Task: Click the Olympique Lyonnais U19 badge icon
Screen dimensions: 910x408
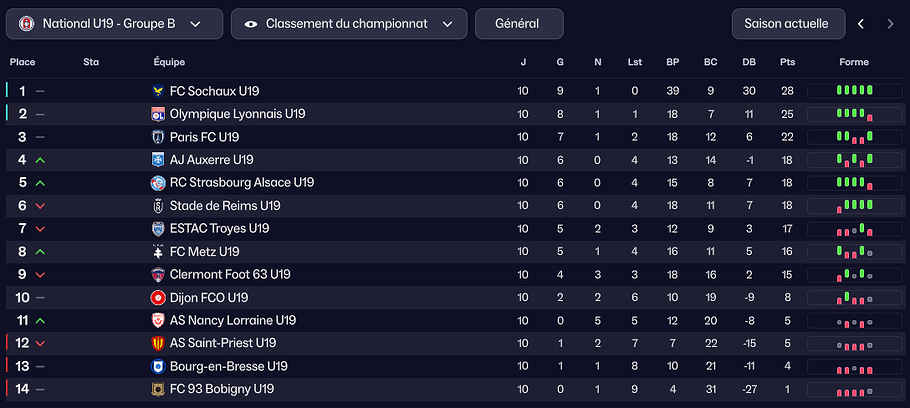Action: [158, 114]
